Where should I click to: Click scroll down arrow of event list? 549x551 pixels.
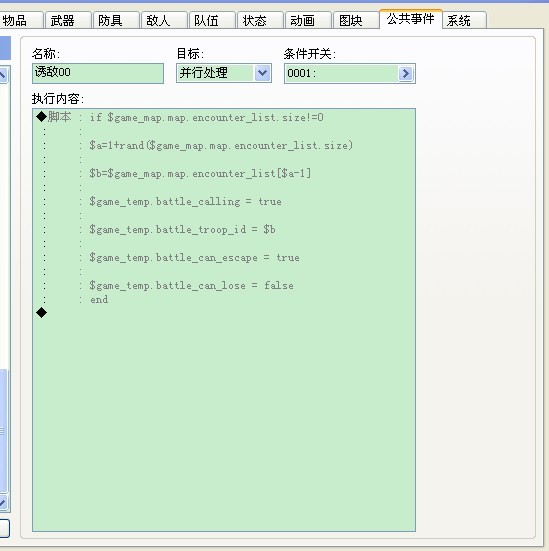3,503
